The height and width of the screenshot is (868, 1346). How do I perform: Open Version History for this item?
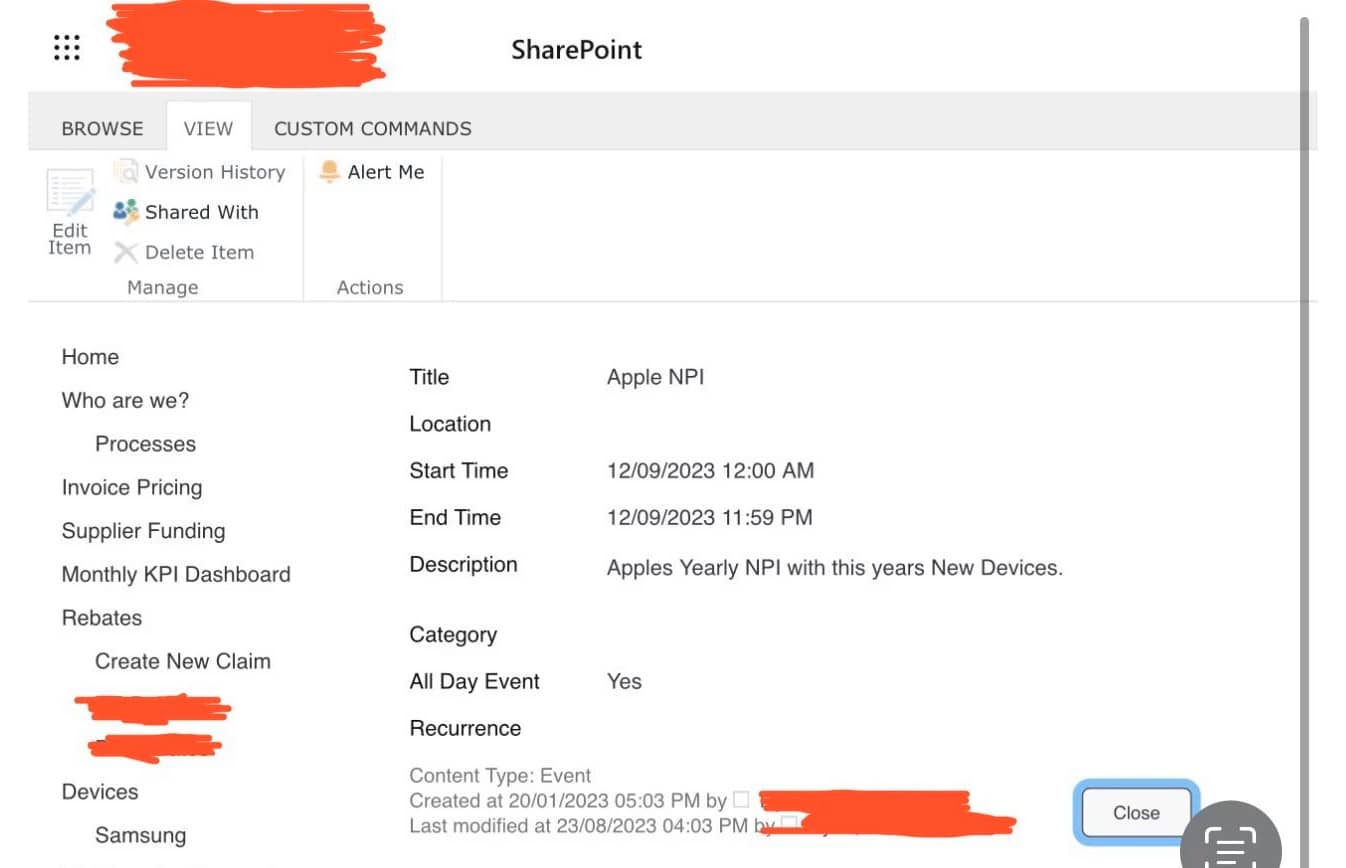214,172
